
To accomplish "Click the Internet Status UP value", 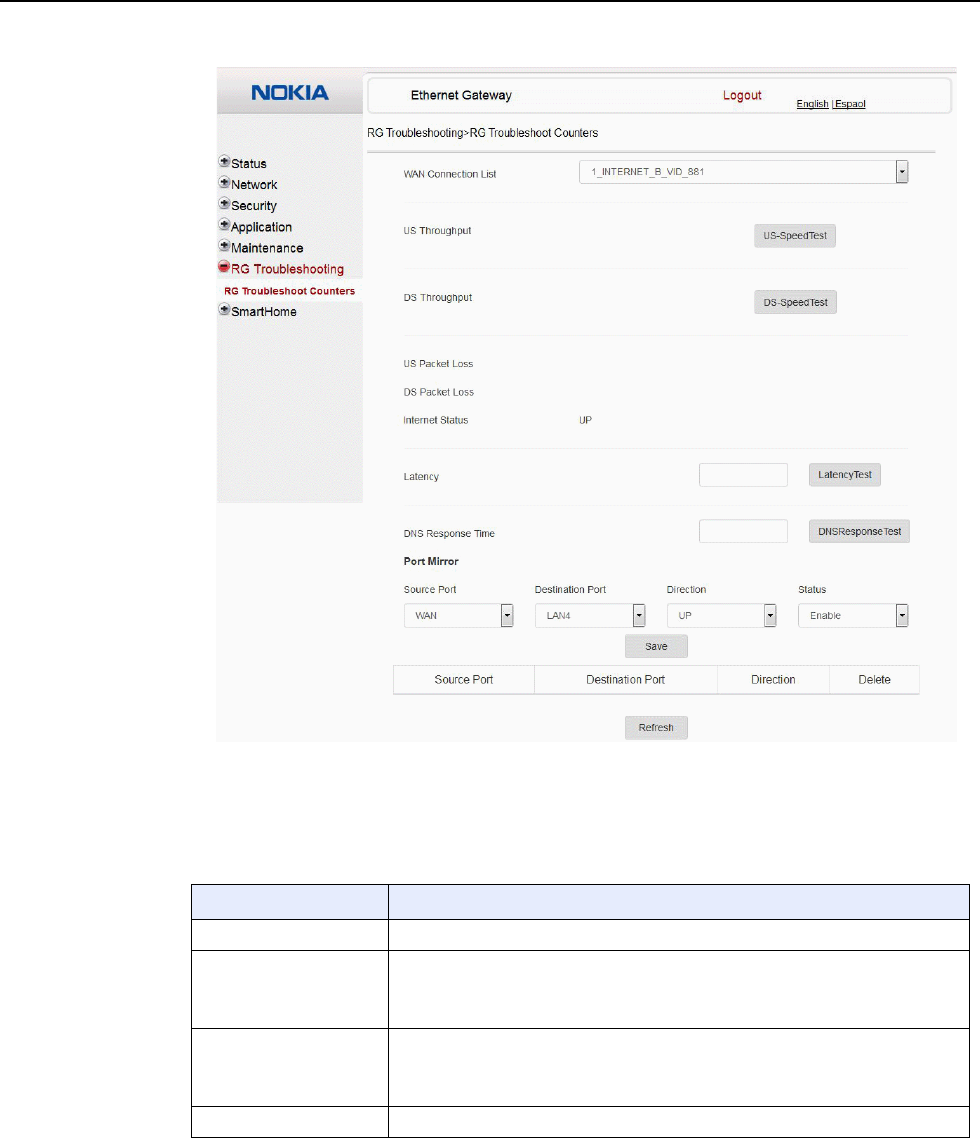I will 585,420.
